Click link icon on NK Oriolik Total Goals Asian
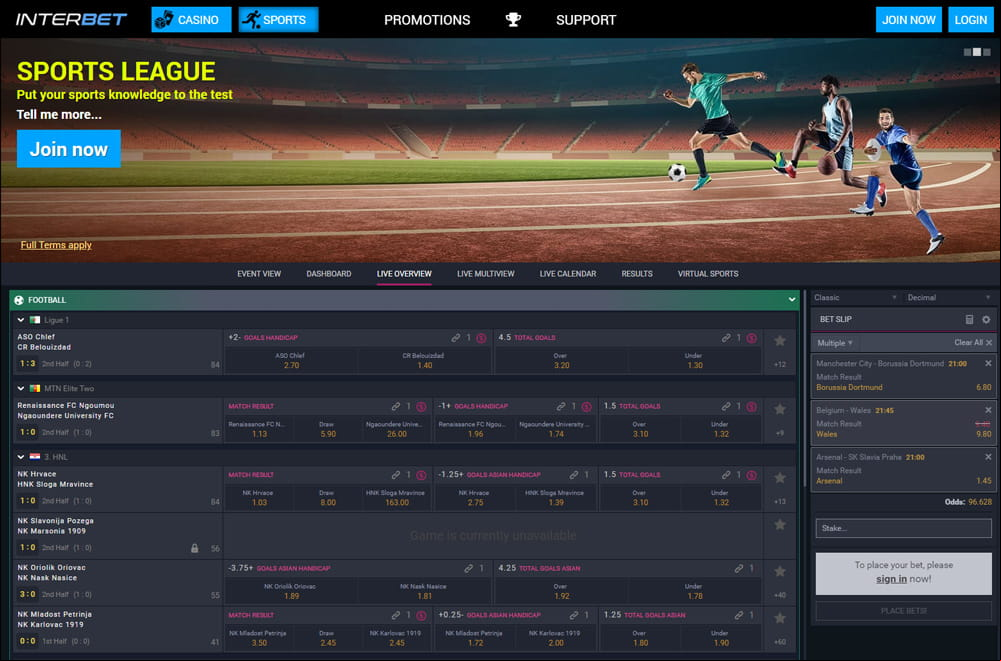This screenshot has height=661, width=1001. (739, 568)
